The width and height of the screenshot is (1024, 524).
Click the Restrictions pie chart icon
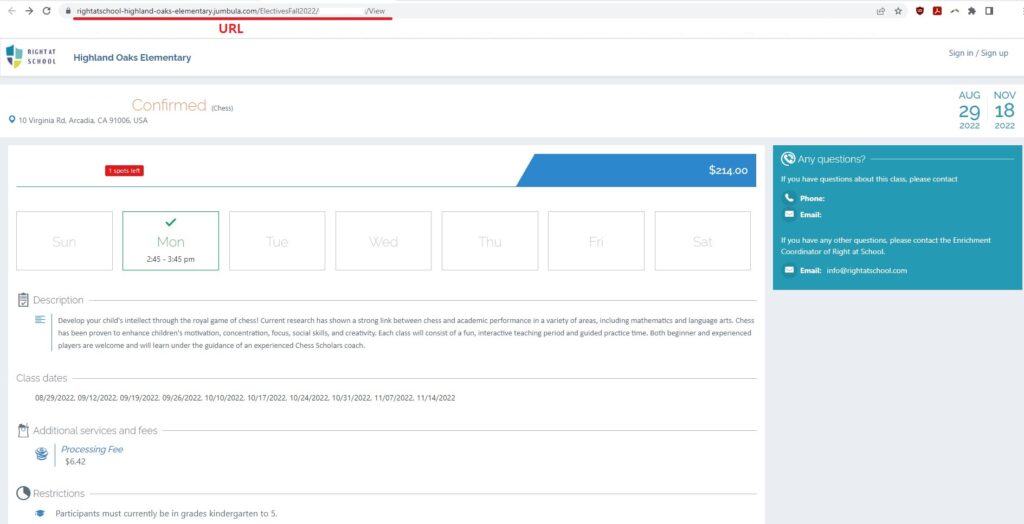23,493
